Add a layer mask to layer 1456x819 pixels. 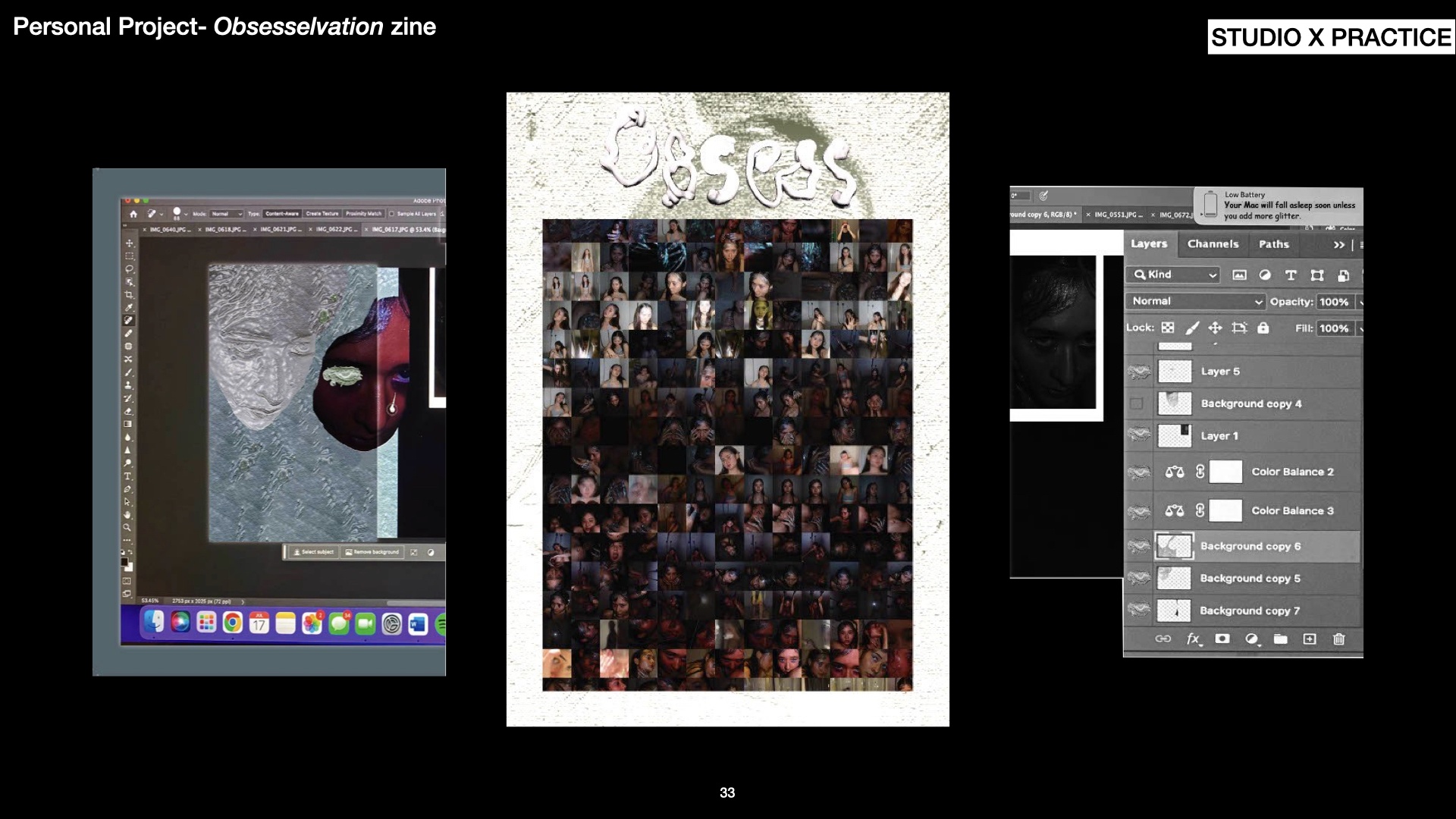(1222, 639)
